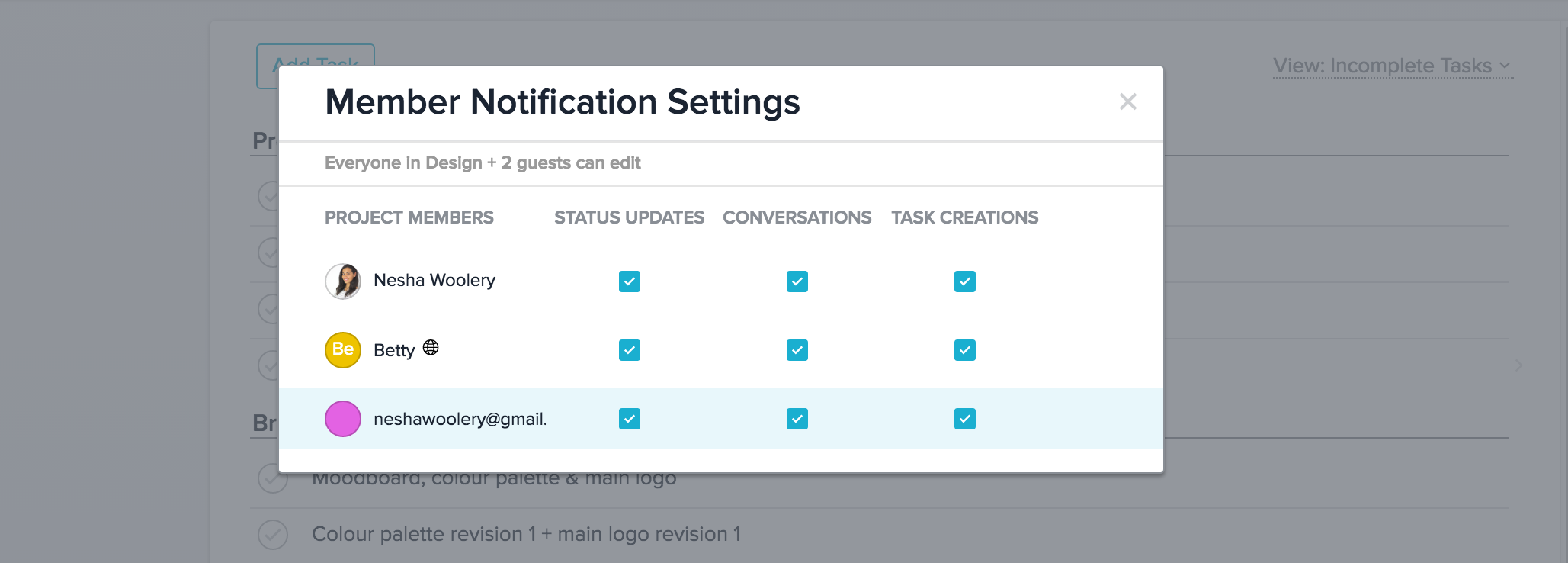Disable Conversations for neshawoolery@gmail member

click(797, 419)
